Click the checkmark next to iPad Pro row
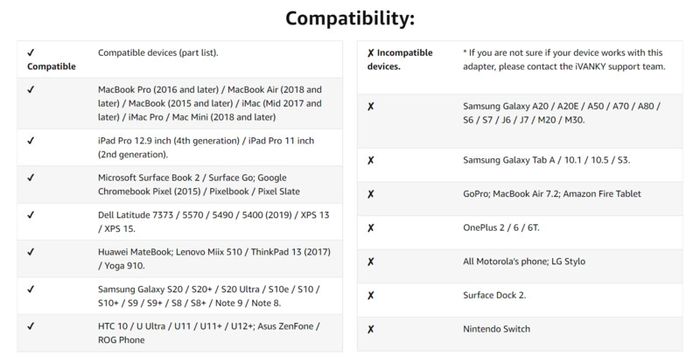This screenshot has height=363, width=700. tap(30, 141)
